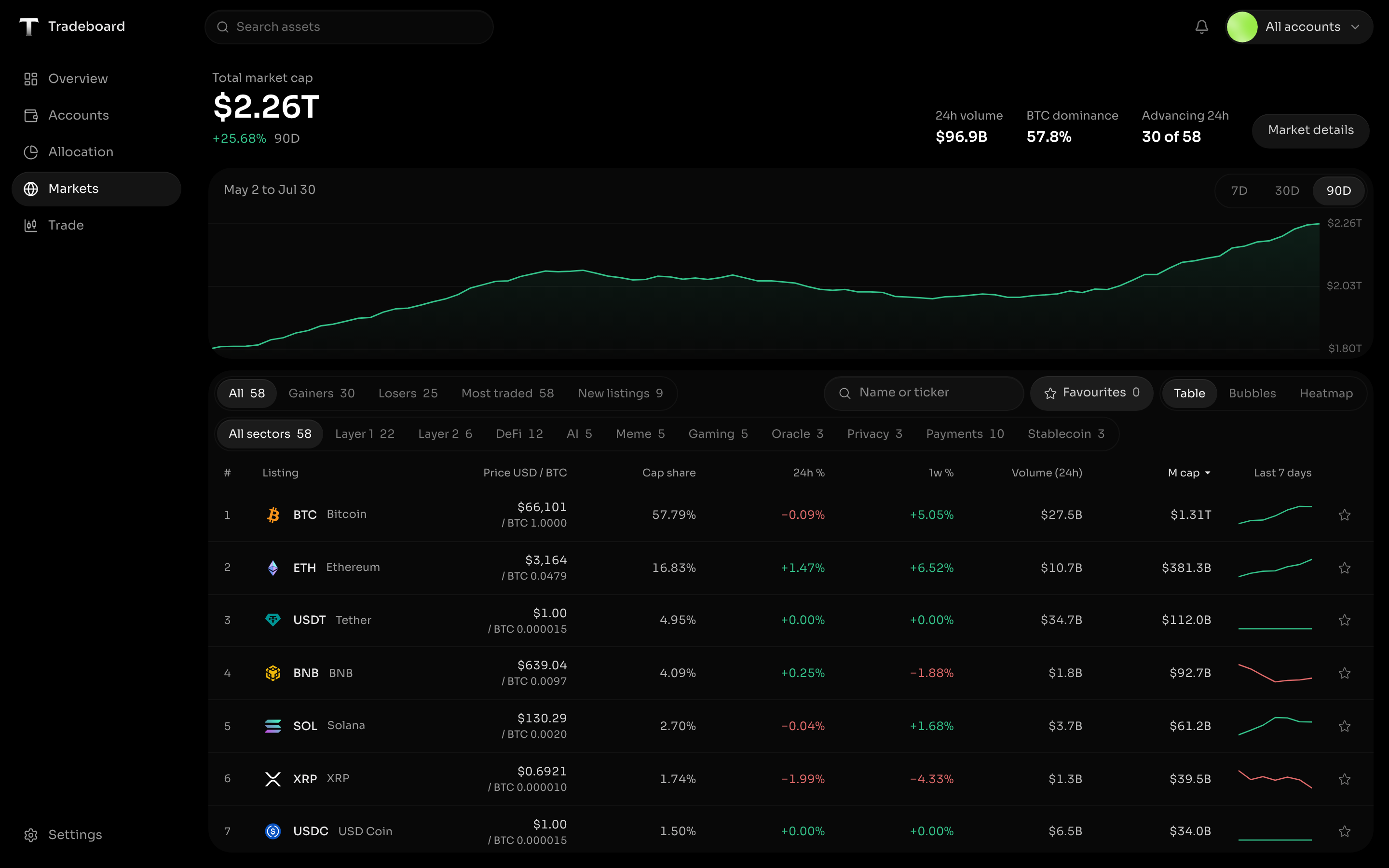Favourite the ETH row star
The image size is (1389, 868).
pos(1344,568)
